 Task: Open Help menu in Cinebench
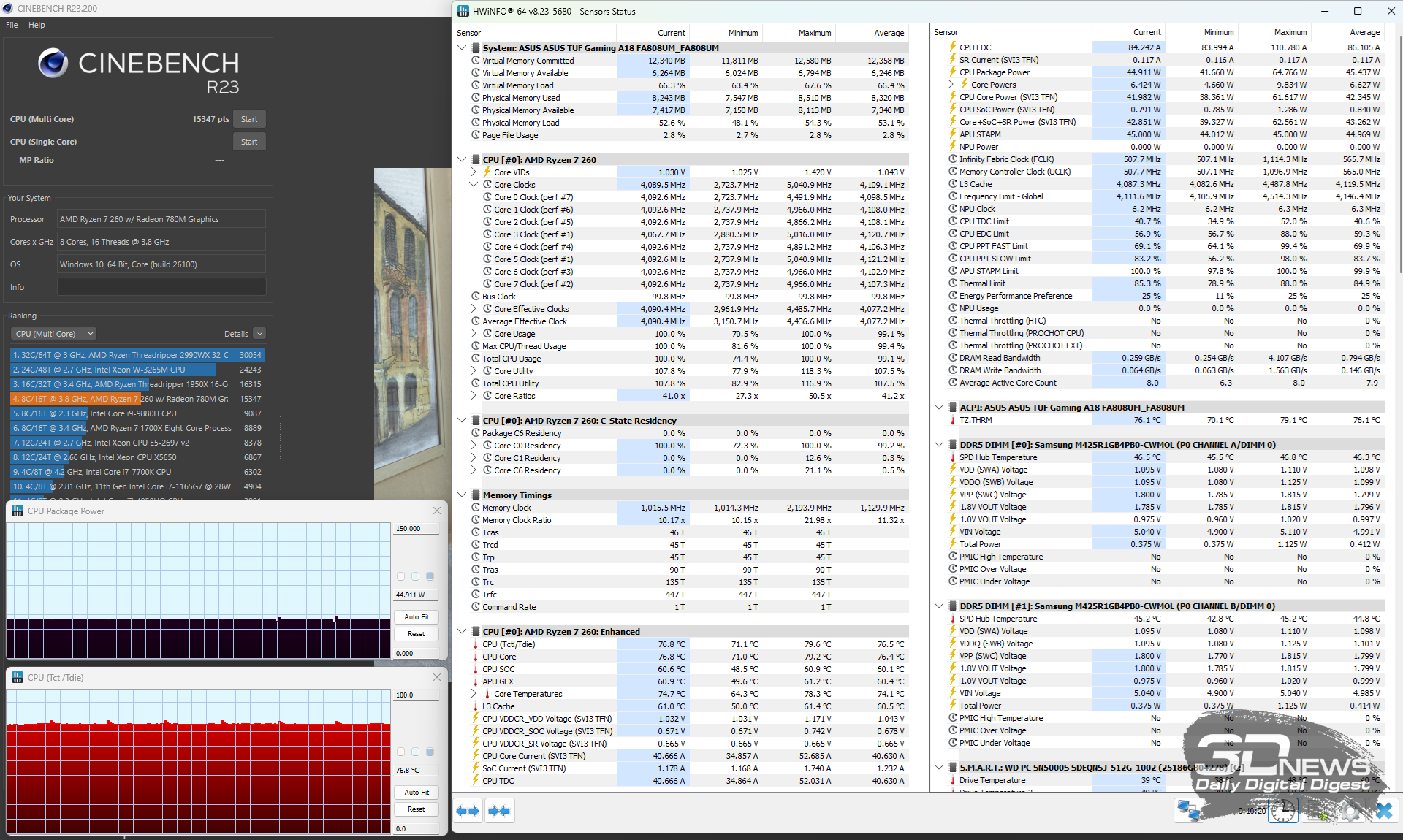click(x=37, y=25)
